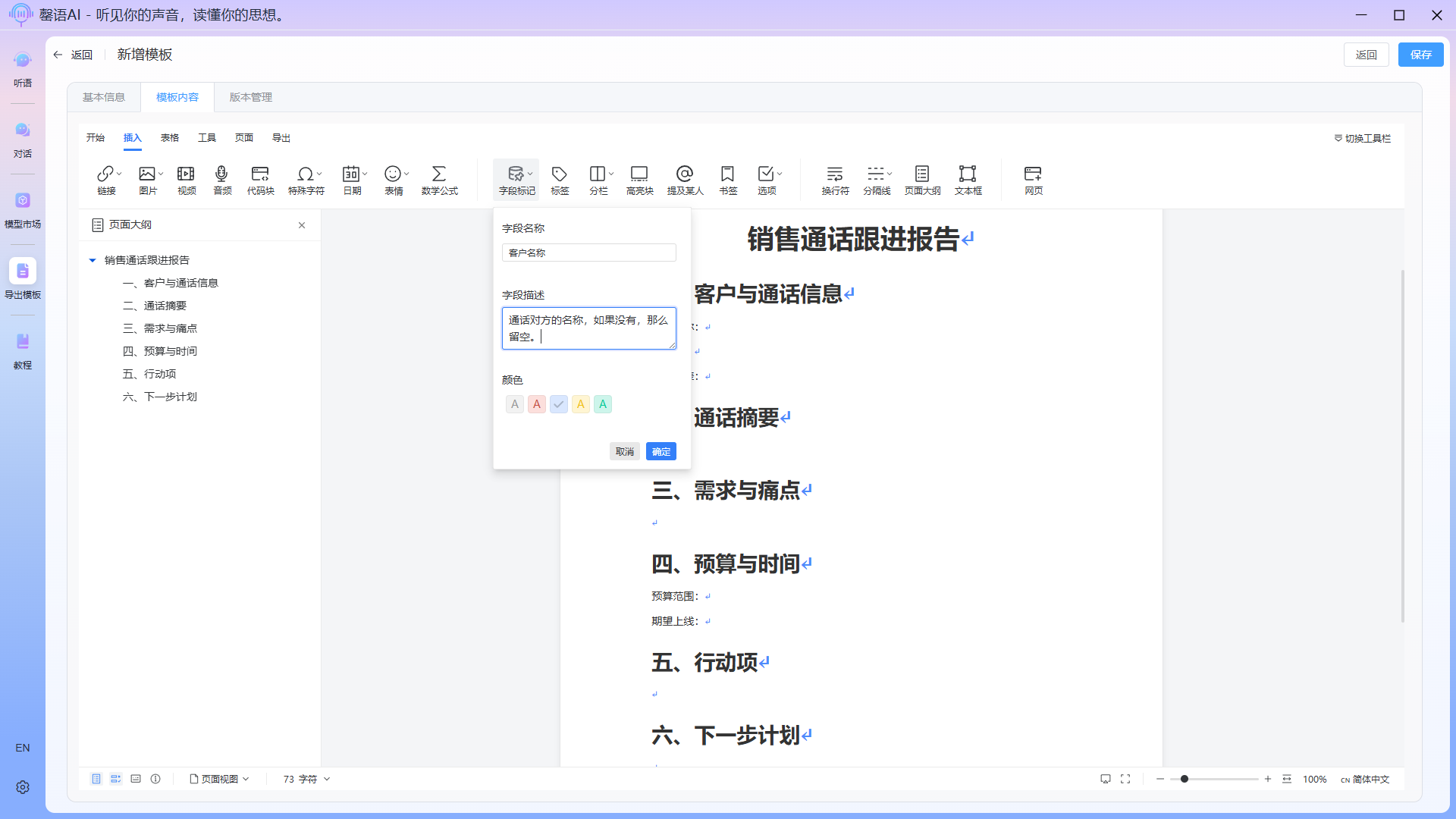Open the 教程 sidebar section
The width and height of the screenshot is (1456, 819).
[23, 351]
